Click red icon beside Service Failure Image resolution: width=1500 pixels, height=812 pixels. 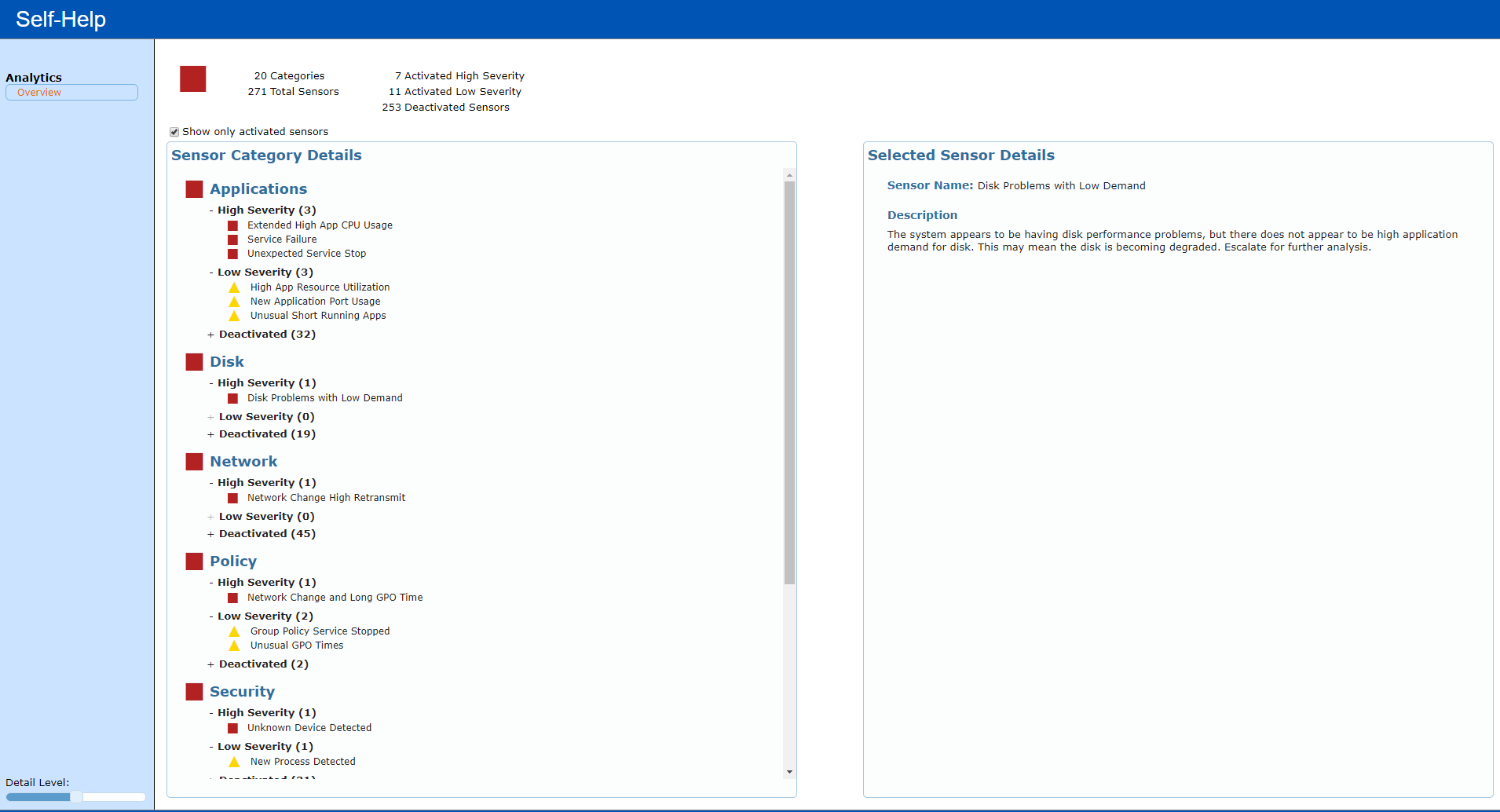pyautogui.click(x=232, y=240)
